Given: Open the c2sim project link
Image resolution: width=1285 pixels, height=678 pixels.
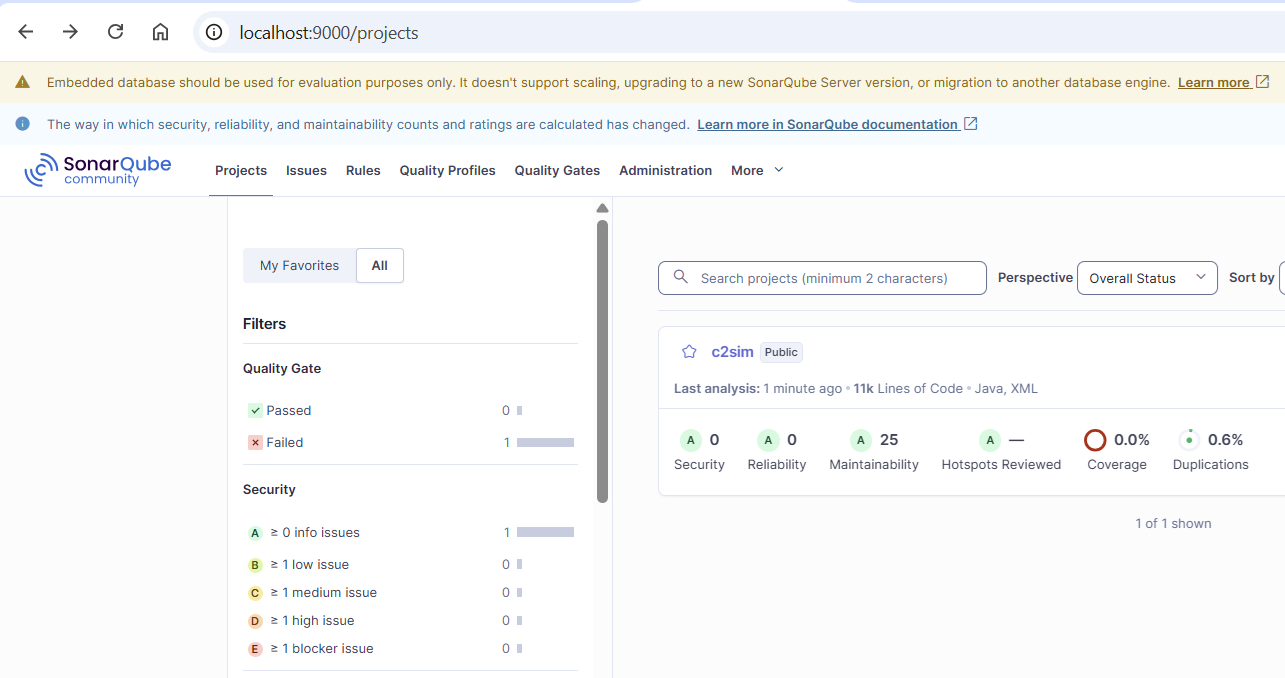Looking at the screenshot, I should coord(732,352).
